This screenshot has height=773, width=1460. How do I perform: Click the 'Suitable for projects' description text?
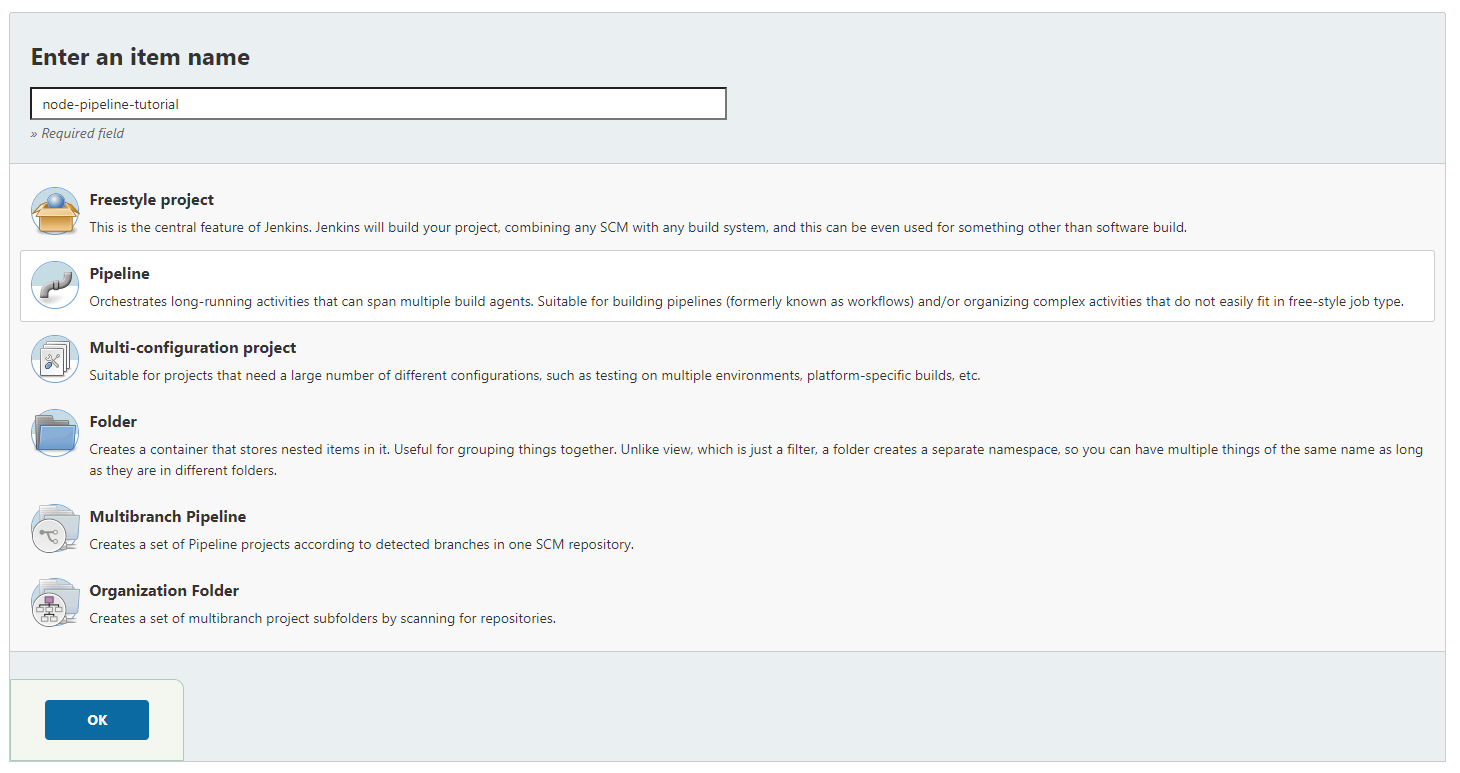point(534,376)
